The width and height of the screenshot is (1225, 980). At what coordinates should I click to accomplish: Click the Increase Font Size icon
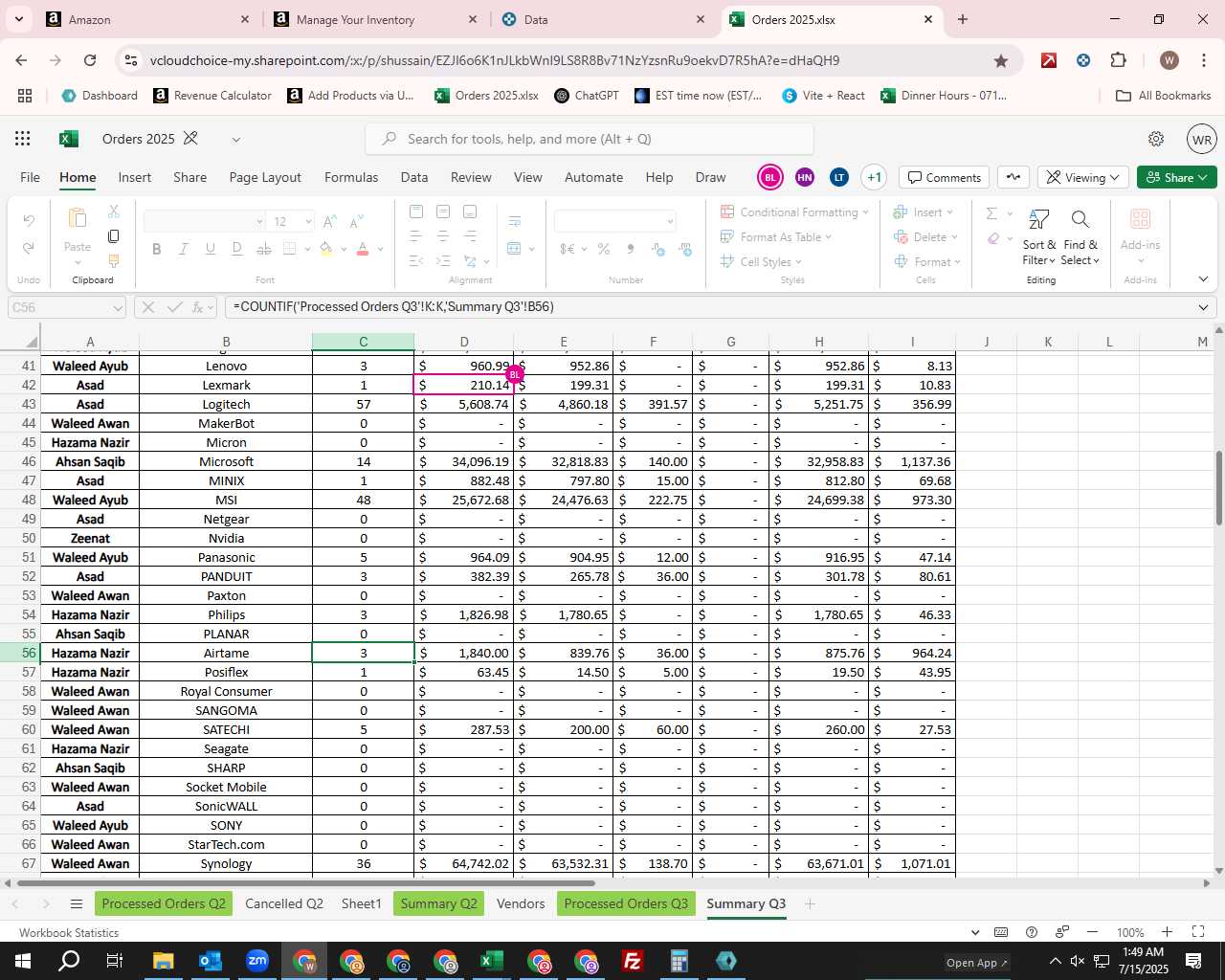pos(330,221)
